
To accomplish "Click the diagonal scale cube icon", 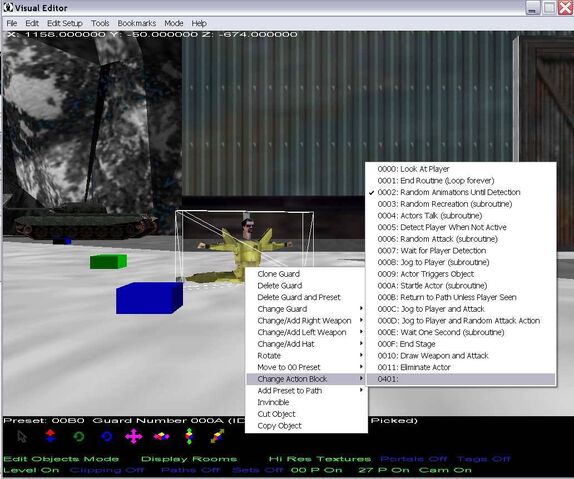I will pos(217,436).
